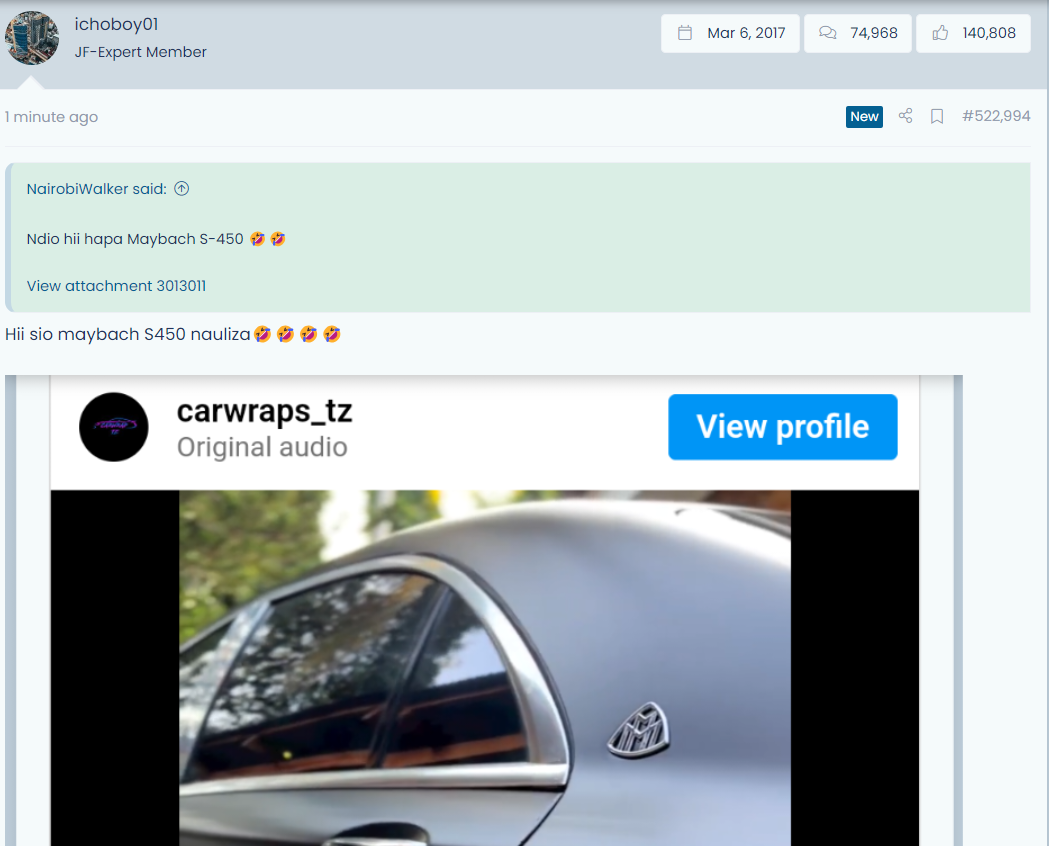Viewport: 1049px width, 846px height.
Task: Click the 1 minute ago timestamp
Action: click(52, 117)
